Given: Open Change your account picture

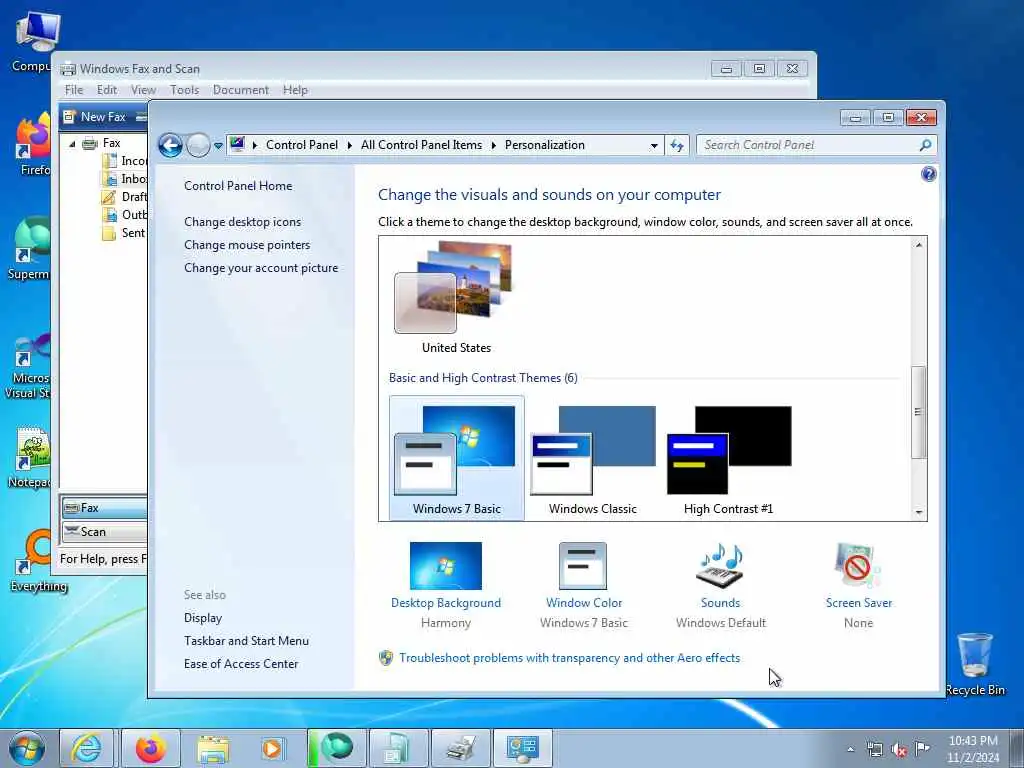Looking at the screenshot, I should [x=261, y=268].
